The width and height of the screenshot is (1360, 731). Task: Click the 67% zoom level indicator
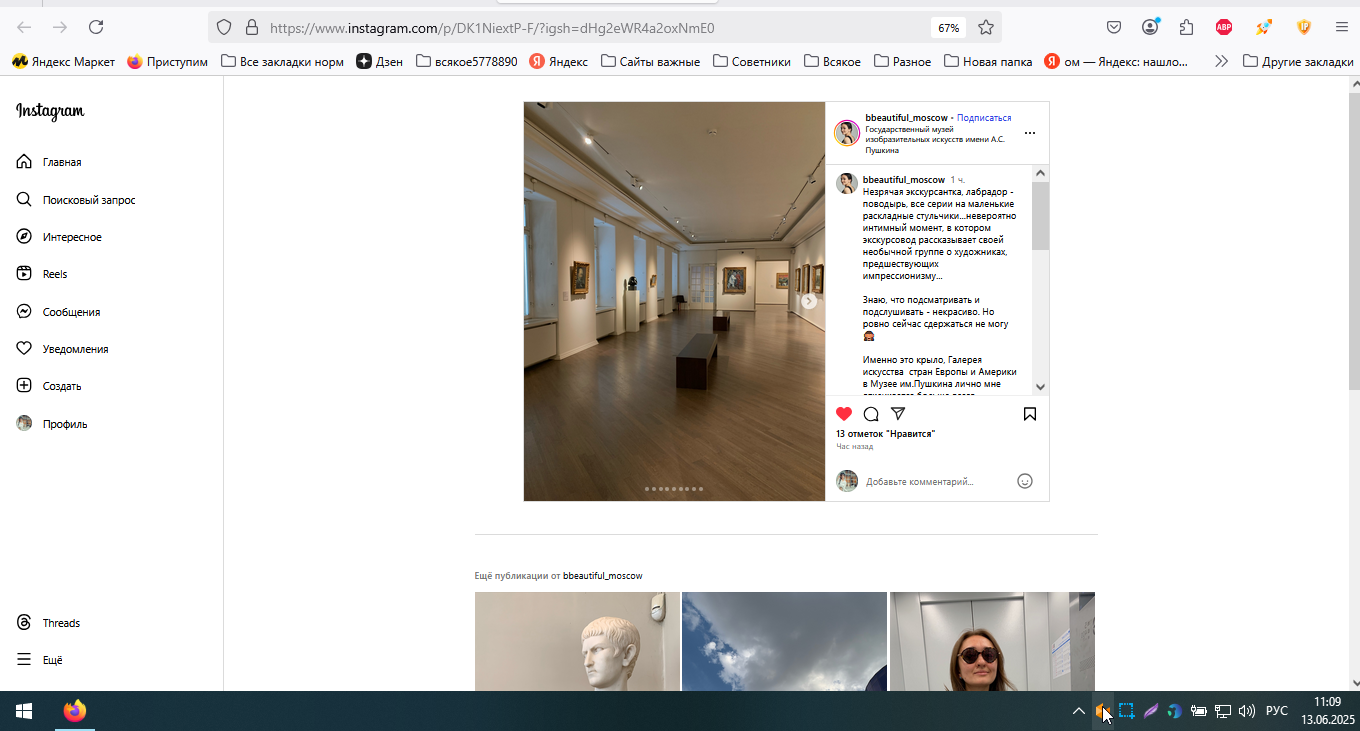949,28
